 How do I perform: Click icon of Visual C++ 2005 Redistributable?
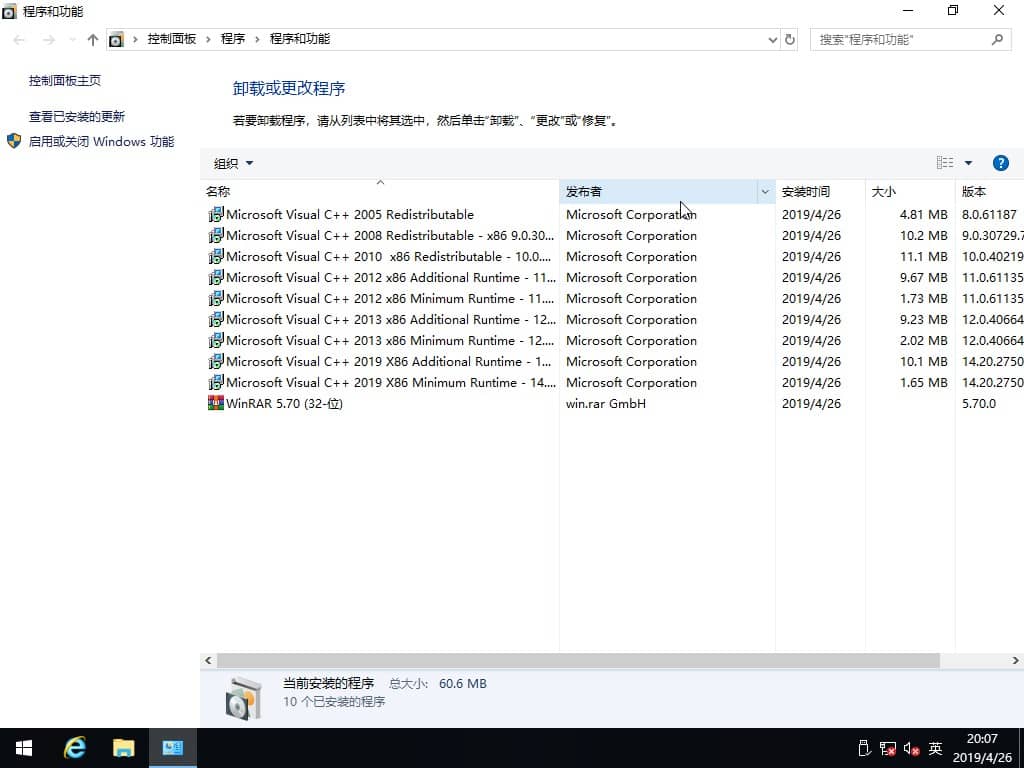pyautogui.click(x=216, y=214)
